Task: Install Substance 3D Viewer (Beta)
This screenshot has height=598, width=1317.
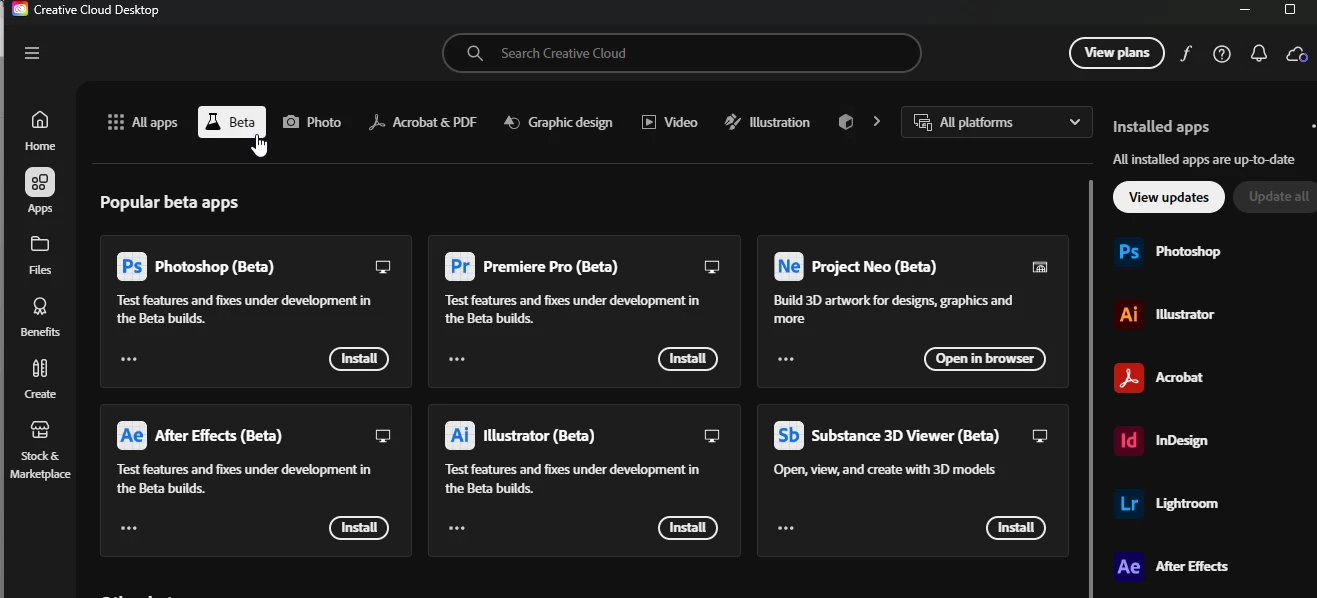Action: pos(1016,528)
